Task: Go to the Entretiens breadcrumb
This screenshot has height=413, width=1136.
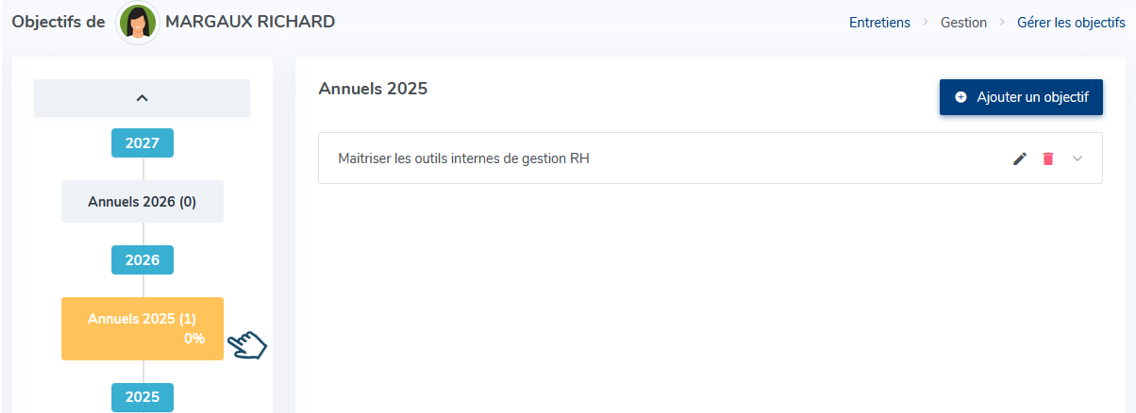Action: pos(880,22)
